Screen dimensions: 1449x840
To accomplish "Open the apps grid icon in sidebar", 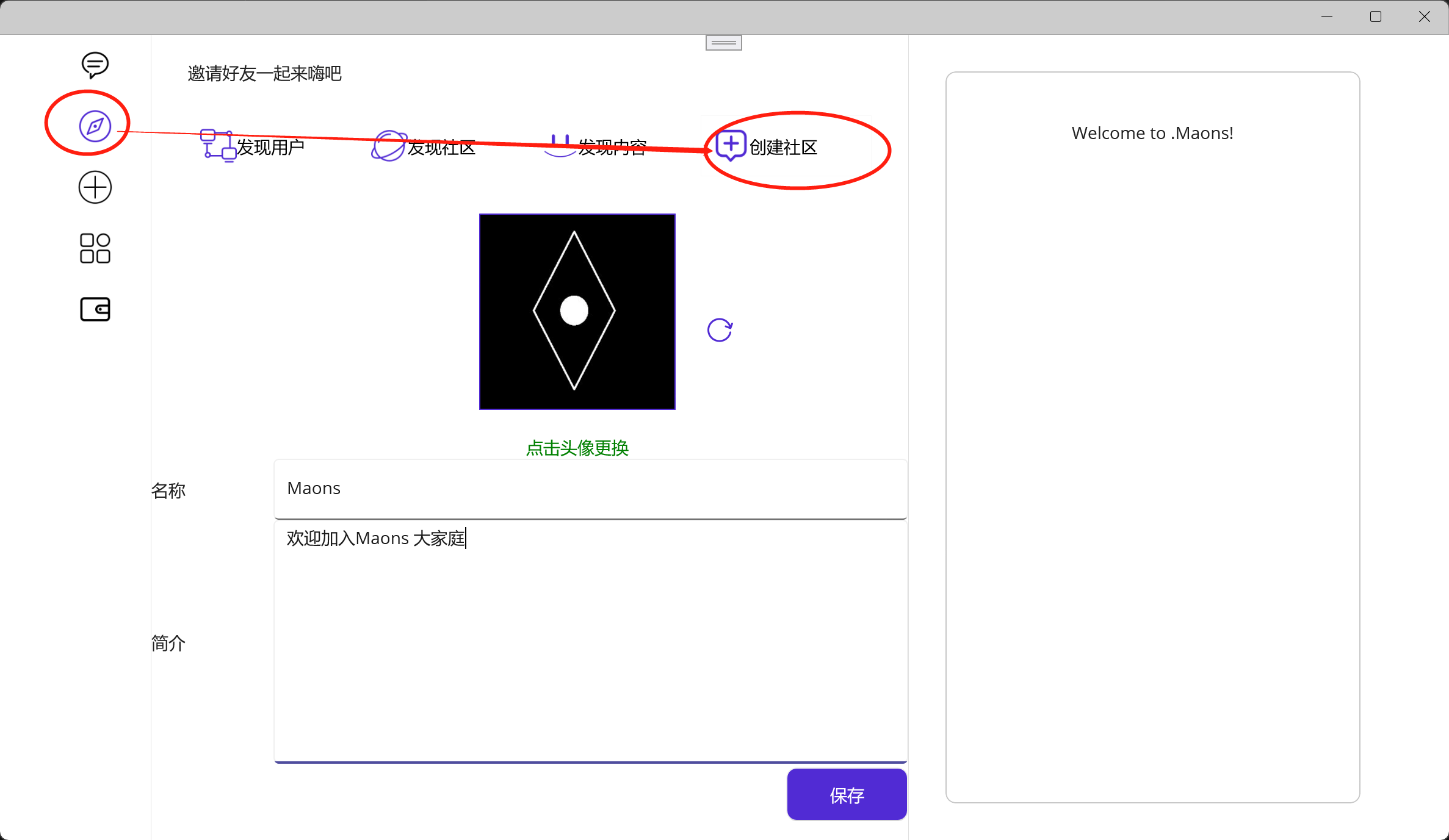I will [94, 248].
